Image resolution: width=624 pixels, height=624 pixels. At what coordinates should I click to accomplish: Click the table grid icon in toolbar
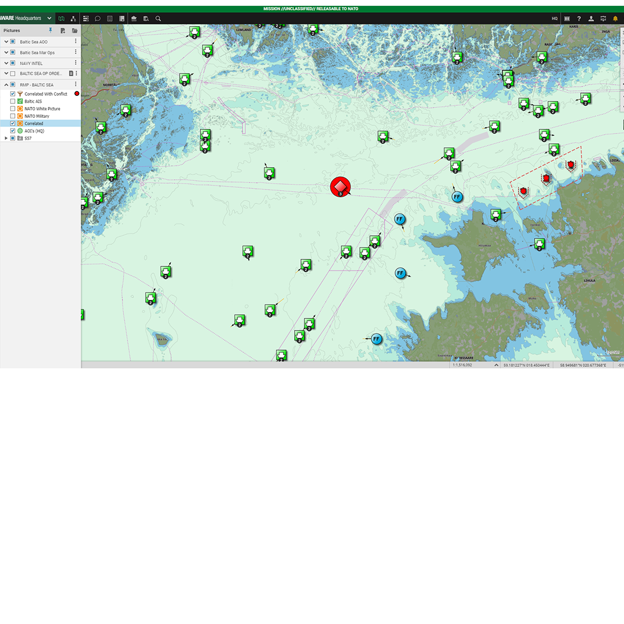click(110, 18)
